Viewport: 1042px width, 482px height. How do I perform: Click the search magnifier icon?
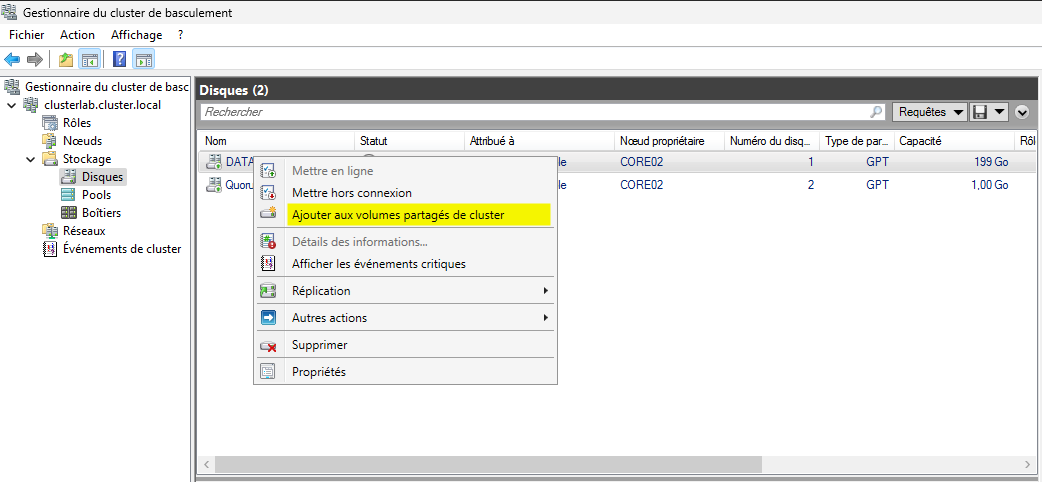click(x=876, y=112)
